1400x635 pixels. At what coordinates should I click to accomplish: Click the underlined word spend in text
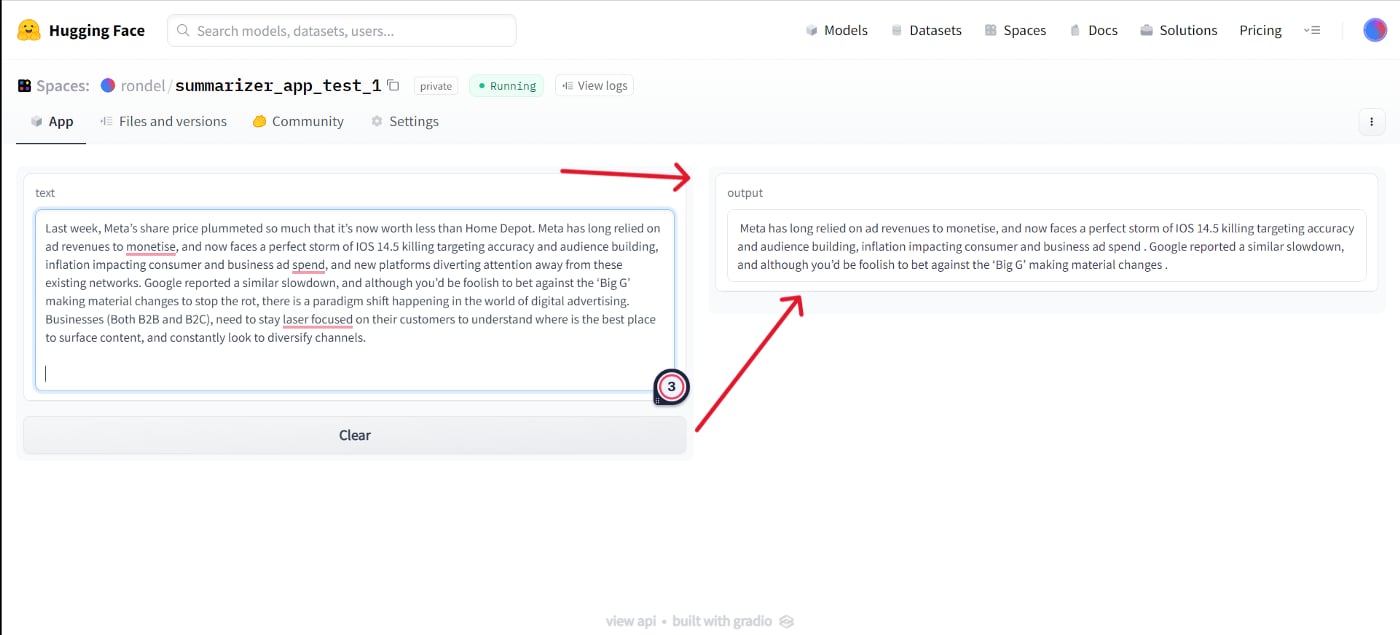coord(309,266)
